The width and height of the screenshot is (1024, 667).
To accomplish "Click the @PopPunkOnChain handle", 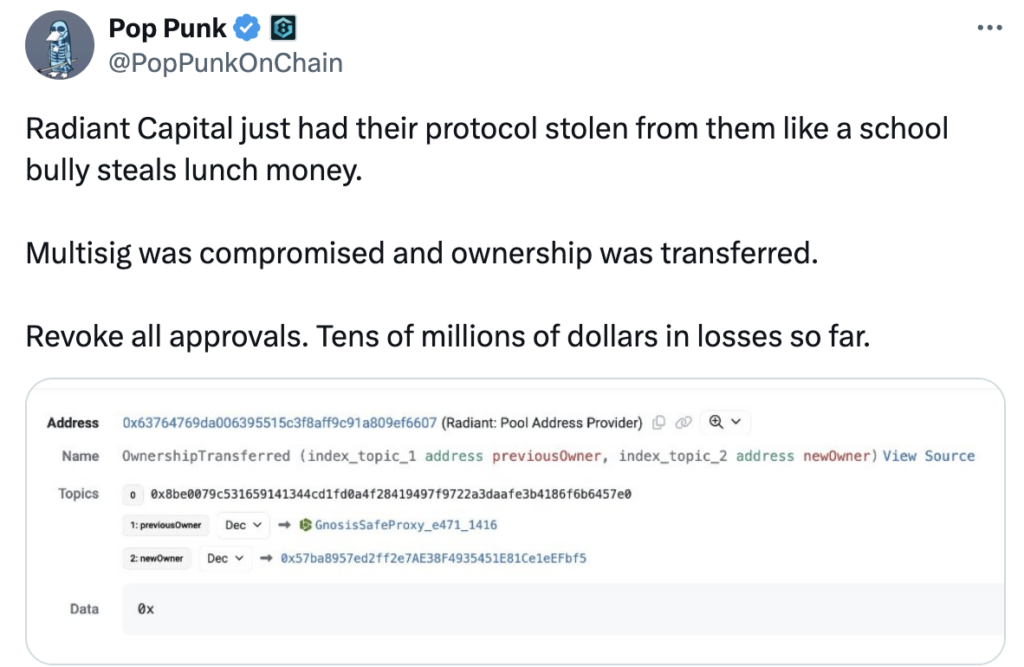I will click(x=225, y=63).
